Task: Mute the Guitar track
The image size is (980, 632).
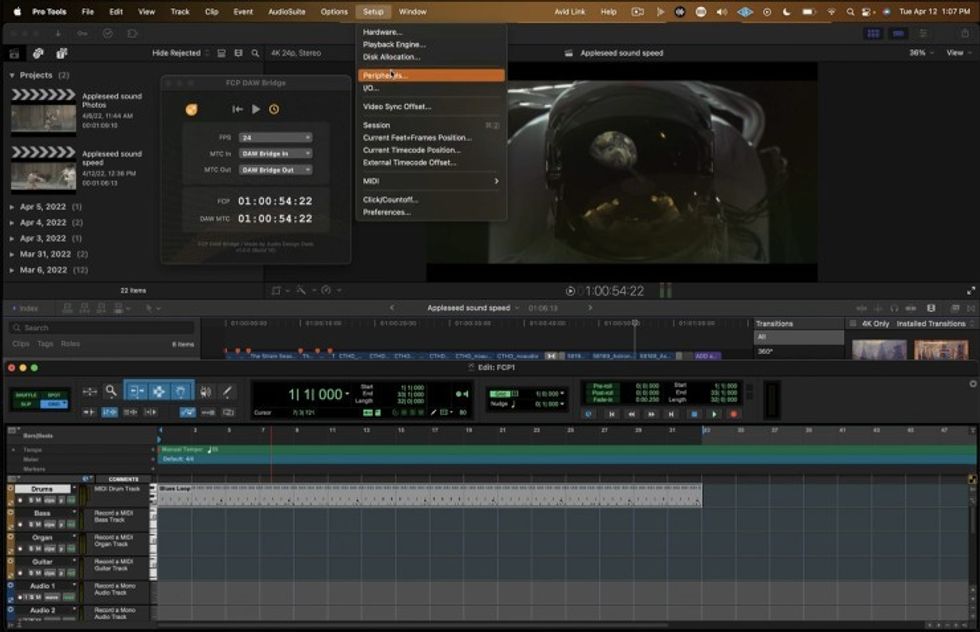Action: tap(38, 573)
